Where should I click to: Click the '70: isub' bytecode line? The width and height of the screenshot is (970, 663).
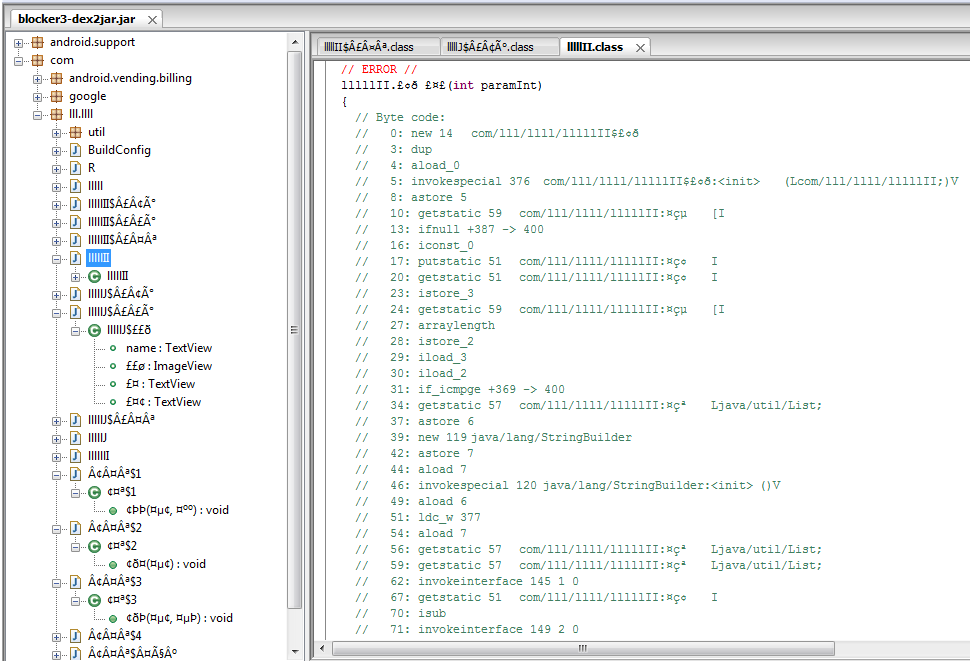[x=400, y=614]
